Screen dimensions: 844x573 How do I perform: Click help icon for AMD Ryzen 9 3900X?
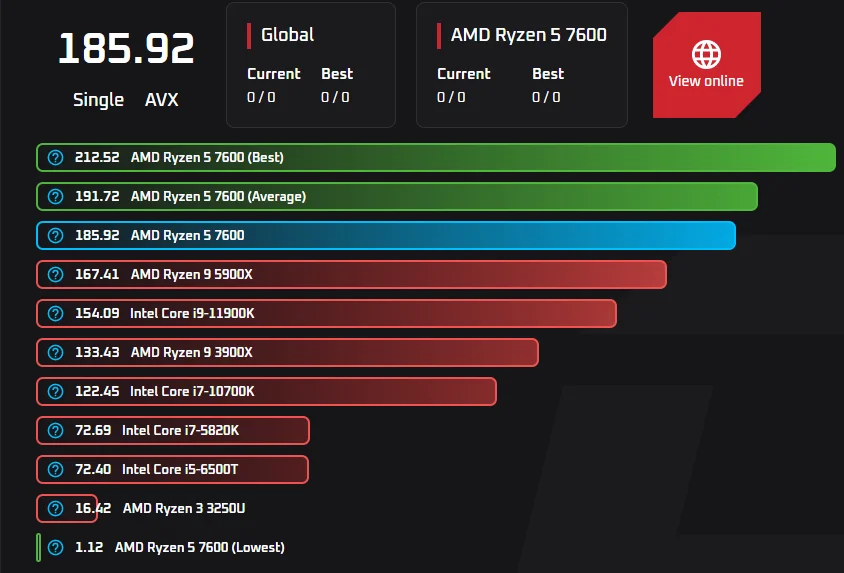coord(55,352)
